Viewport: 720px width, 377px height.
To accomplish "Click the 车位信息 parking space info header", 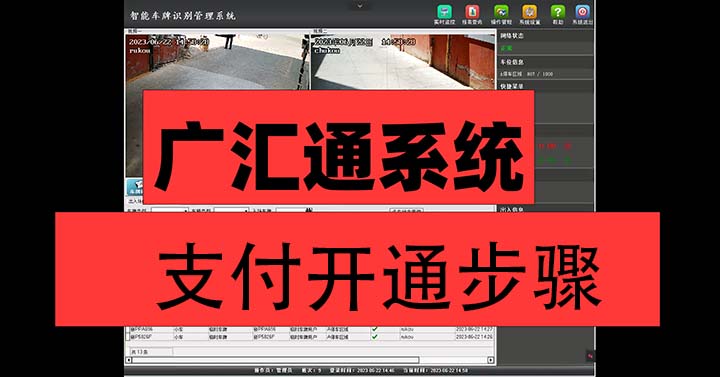I will (512, 62).
